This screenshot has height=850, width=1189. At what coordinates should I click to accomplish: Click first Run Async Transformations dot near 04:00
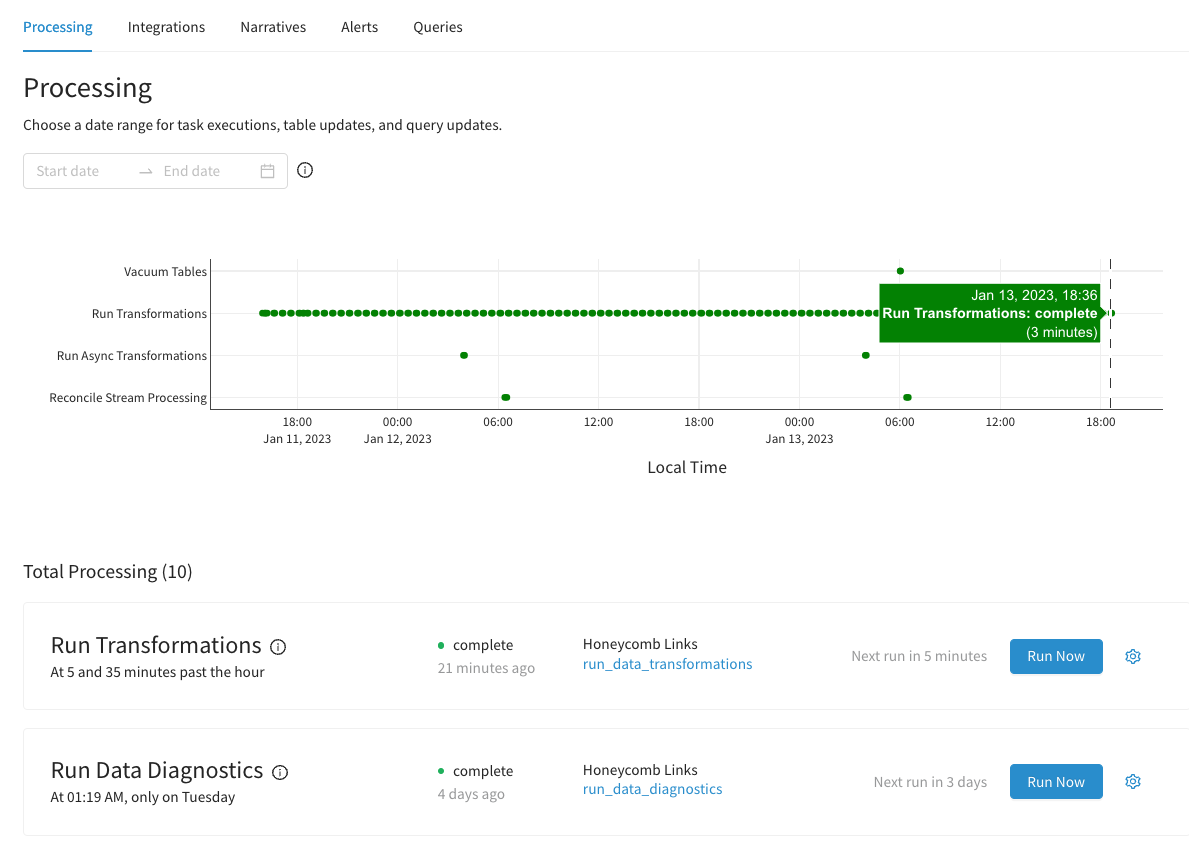point(464,355)
